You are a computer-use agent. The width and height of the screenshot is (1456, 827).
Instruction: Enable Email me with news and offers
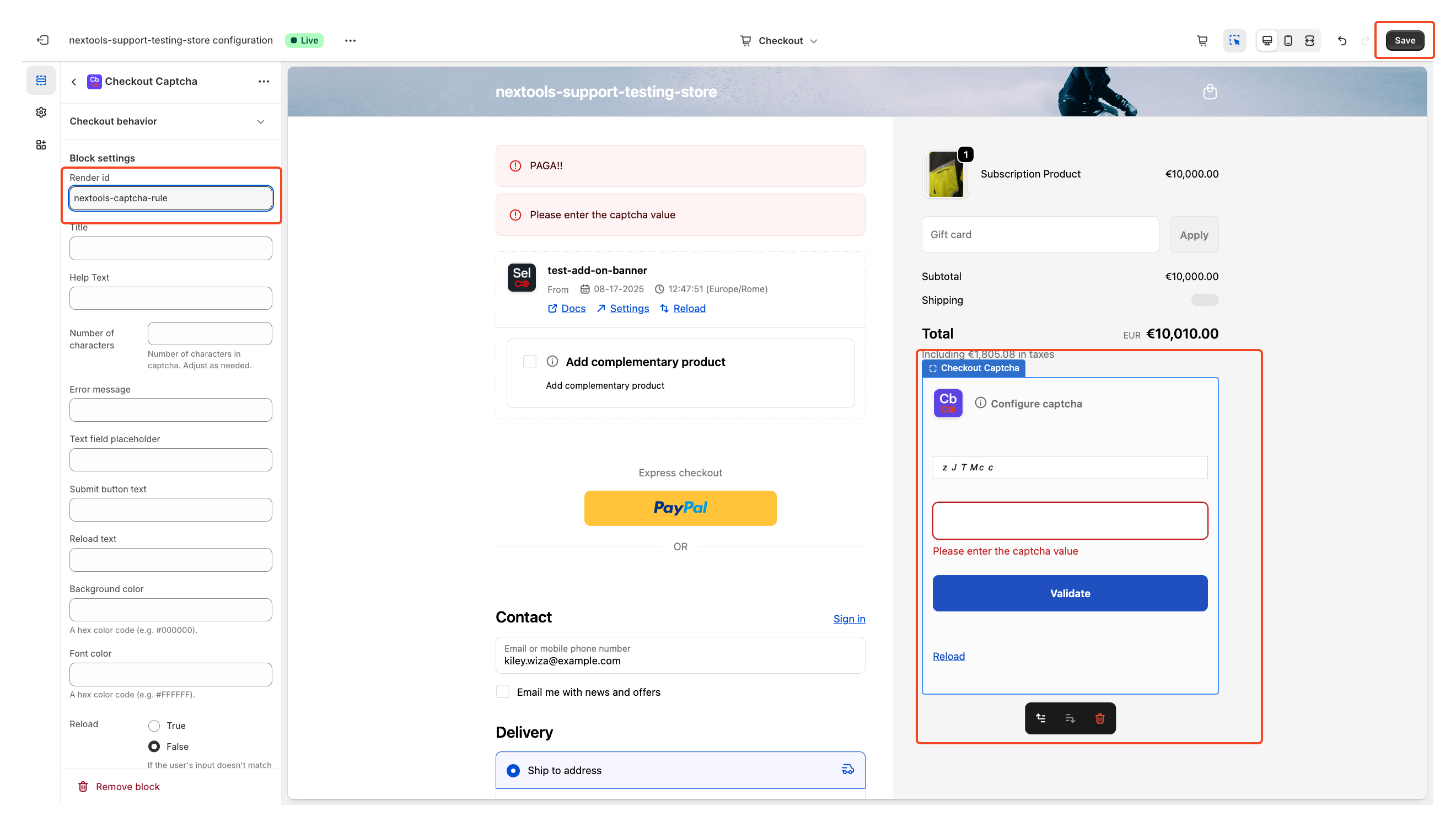tap(503, 692)
